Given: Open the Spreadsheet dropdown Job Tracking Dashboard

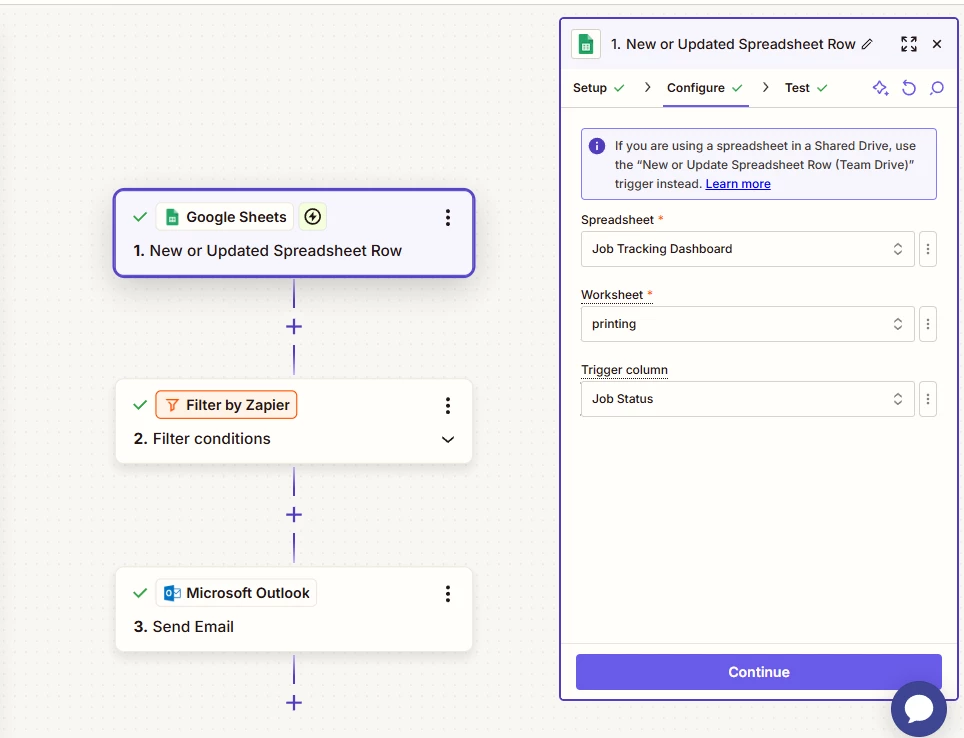Looking at the screenshot, I should click(x=748, y=249).
